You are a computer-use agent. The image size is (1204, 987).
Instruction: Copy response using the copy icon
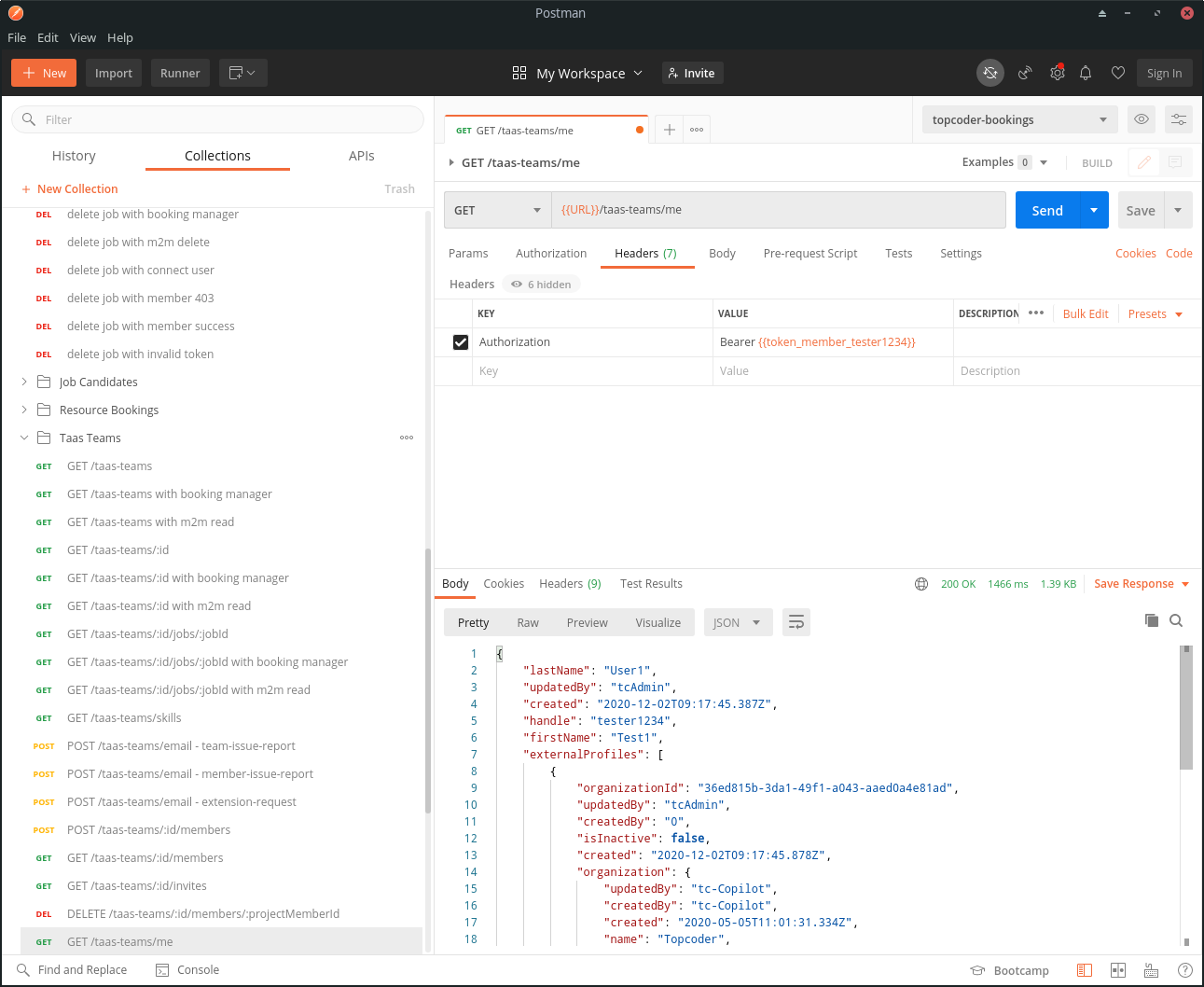(1152, 620)
